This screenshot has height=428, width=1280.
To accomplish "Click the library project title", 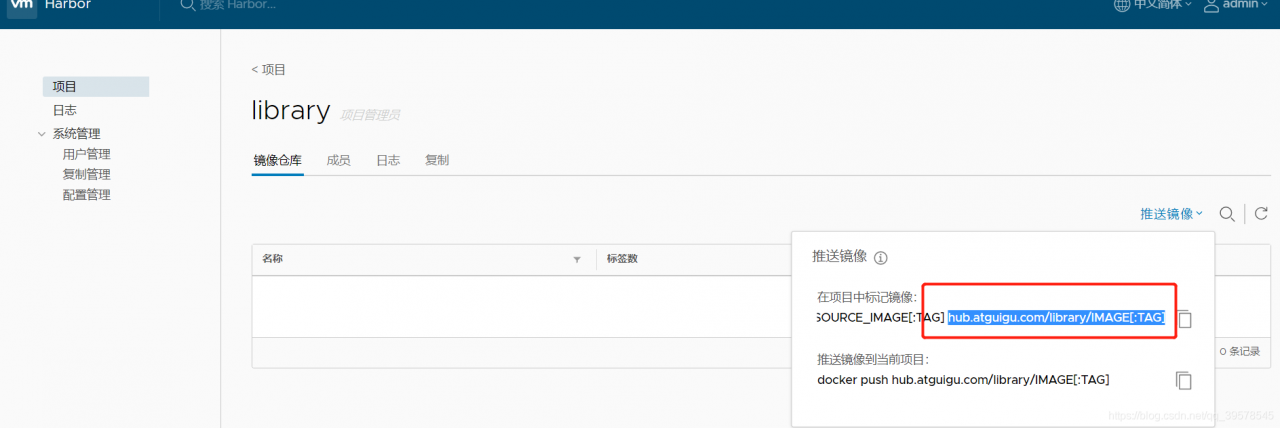I will coord(290,110).
